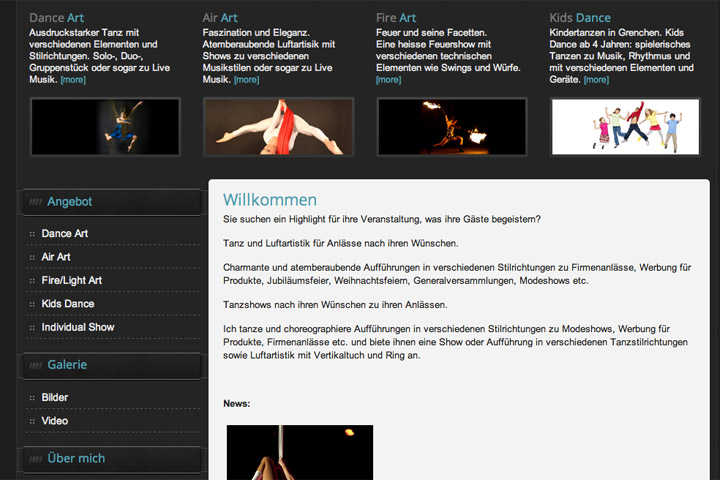This screenshot has height=480, width=720.
Task: Select Dance Art in the Angebot menu
Action: (65, 233)
